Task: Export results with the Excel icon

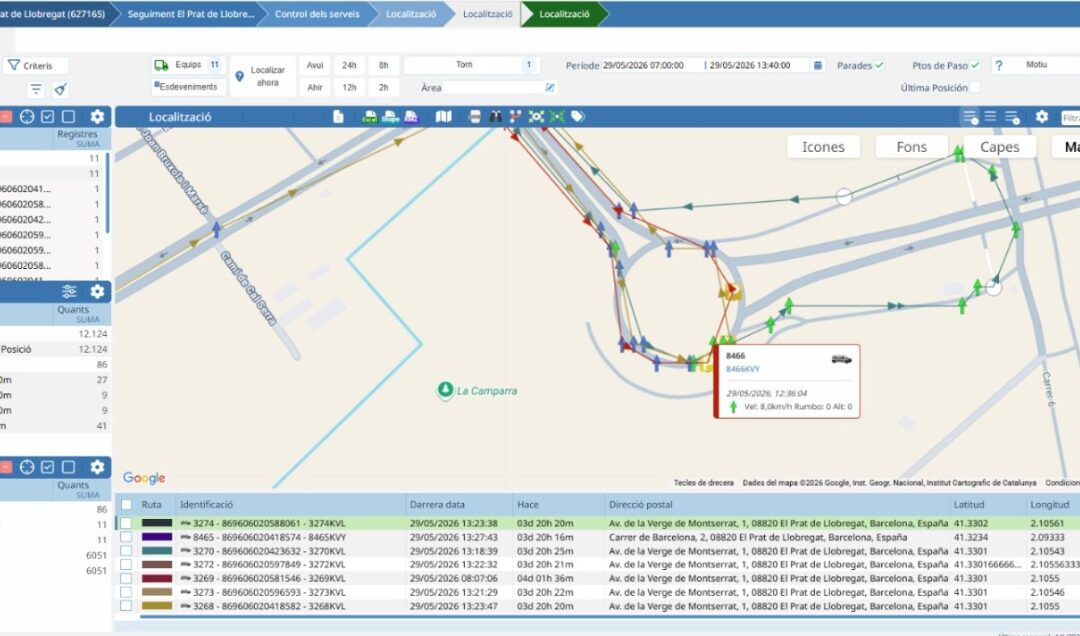Action: [x=370, y=116]
